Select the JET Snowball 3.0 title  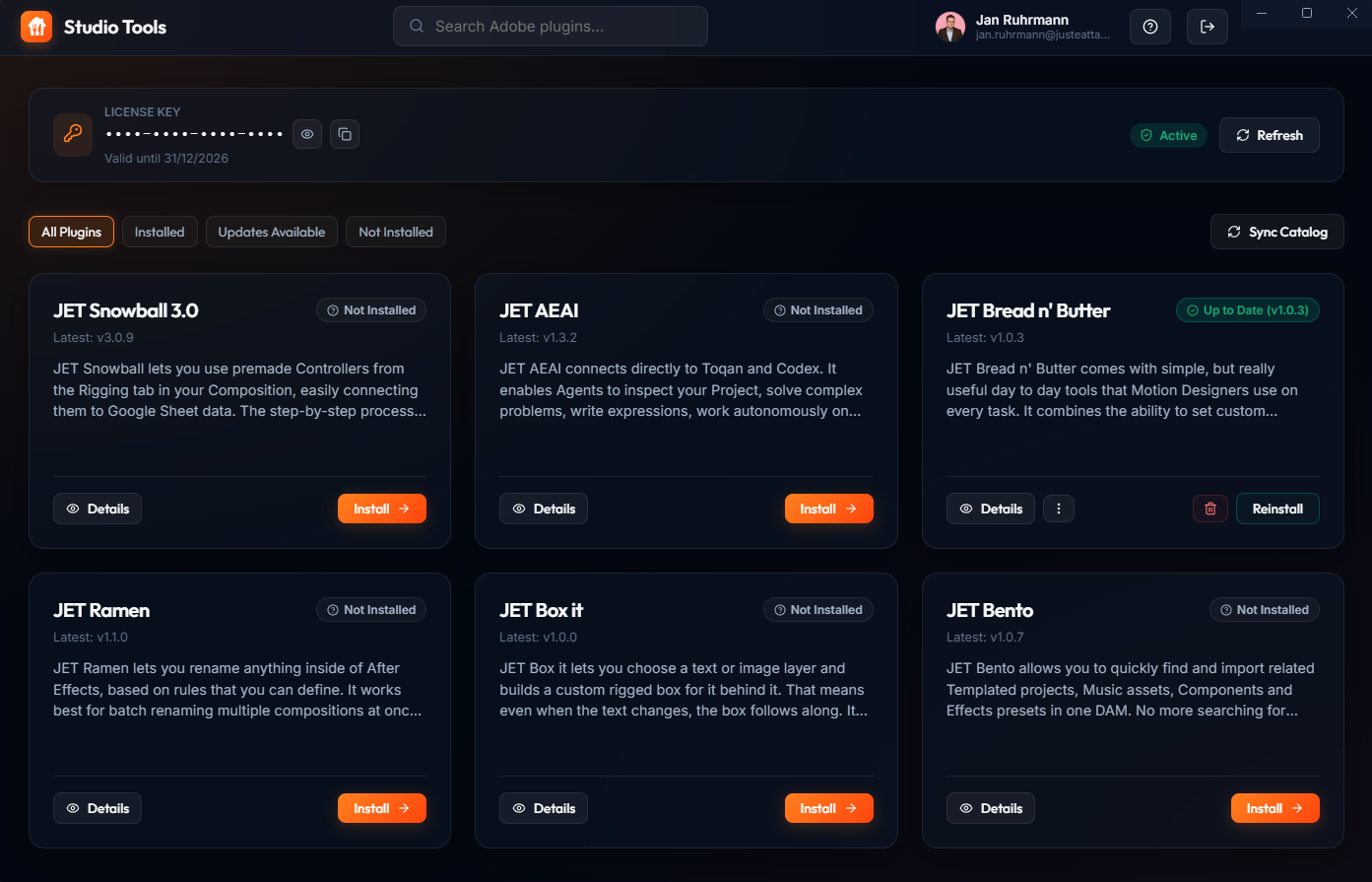tap(126, 310)
